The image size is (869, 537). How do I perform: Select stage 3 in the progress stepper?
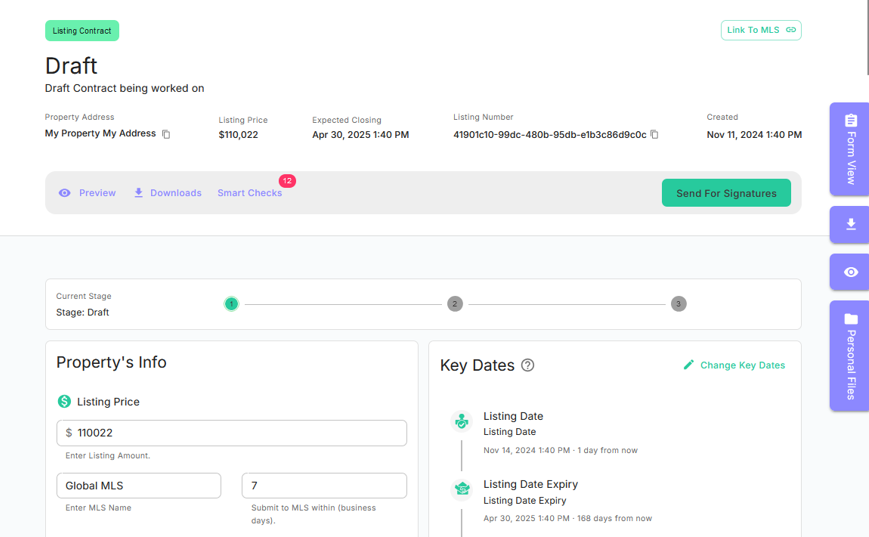pos(679,304)
